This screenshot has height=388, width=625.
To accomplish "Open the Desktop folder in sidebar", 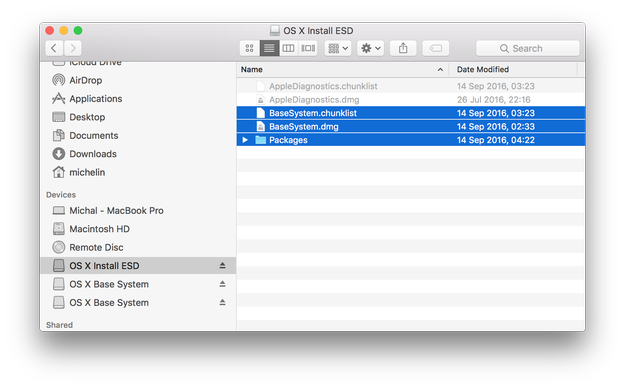I will click(138, 117).
